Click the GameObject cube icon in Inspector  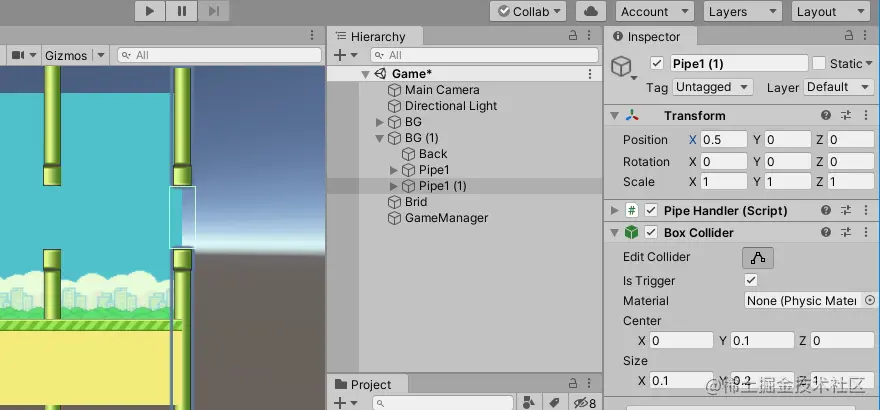coord(621,66)
